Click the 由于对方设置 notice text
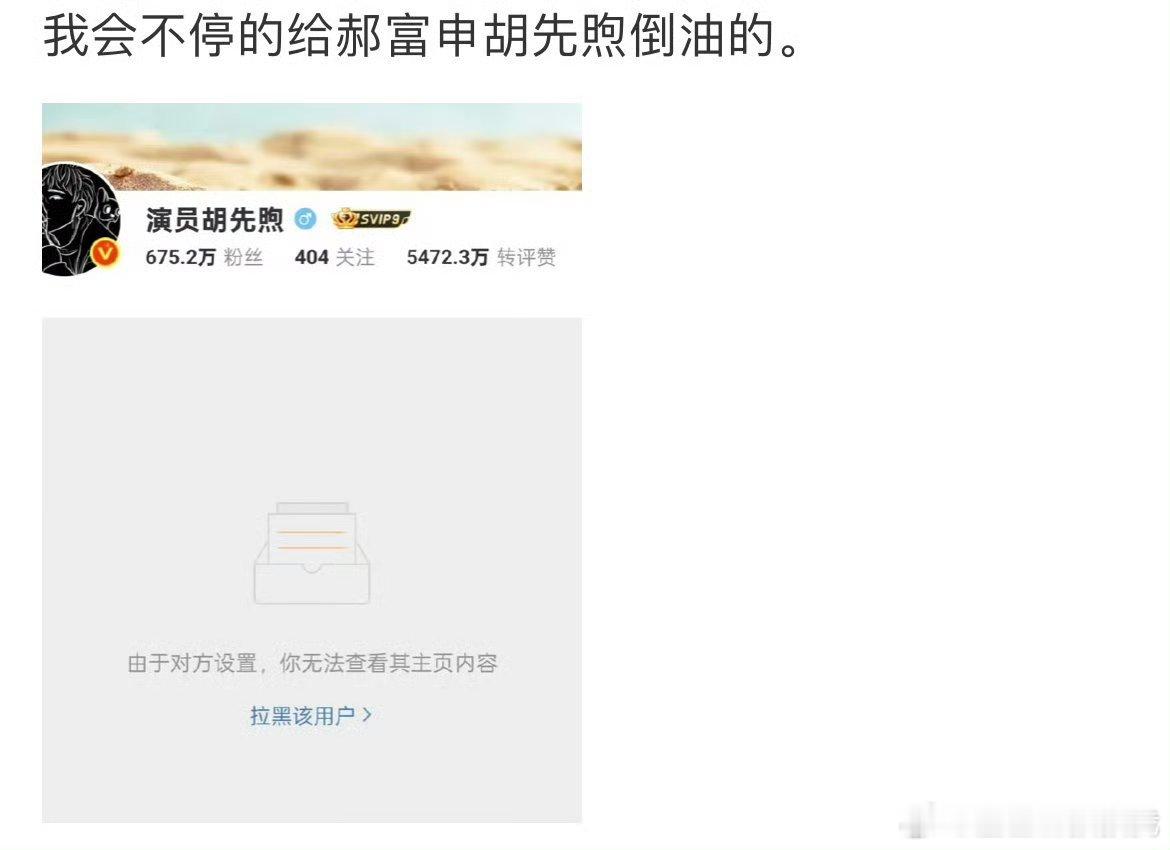Screen dimensions: 1170x850 pyautogui.click(x=313, y=663)
